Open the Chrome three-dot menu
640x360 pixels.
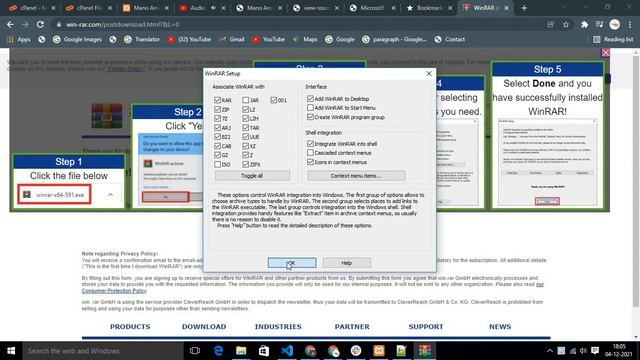(x=631, y=24)
